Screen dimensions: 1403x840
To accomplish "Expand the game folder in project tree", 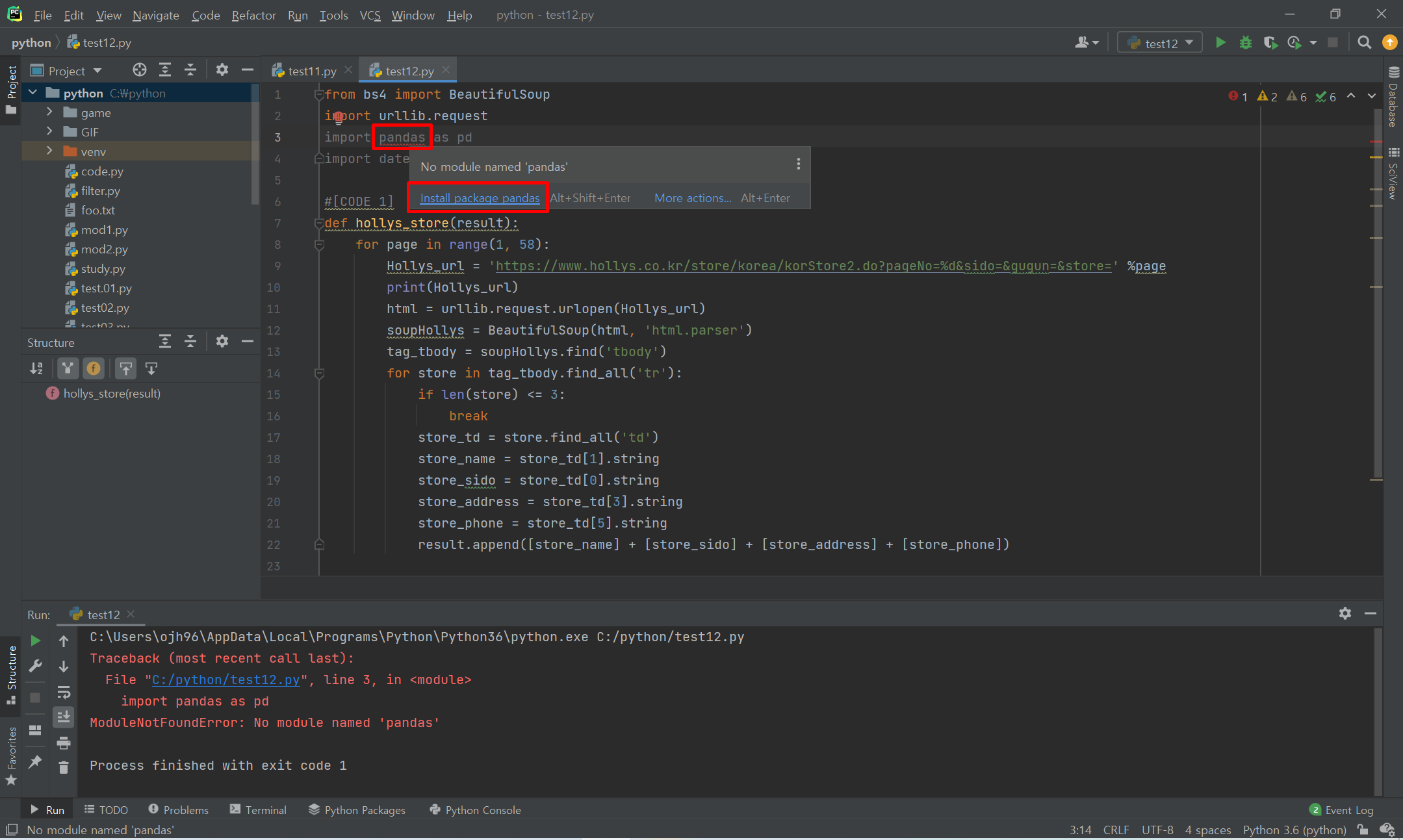I will point(49,112).
